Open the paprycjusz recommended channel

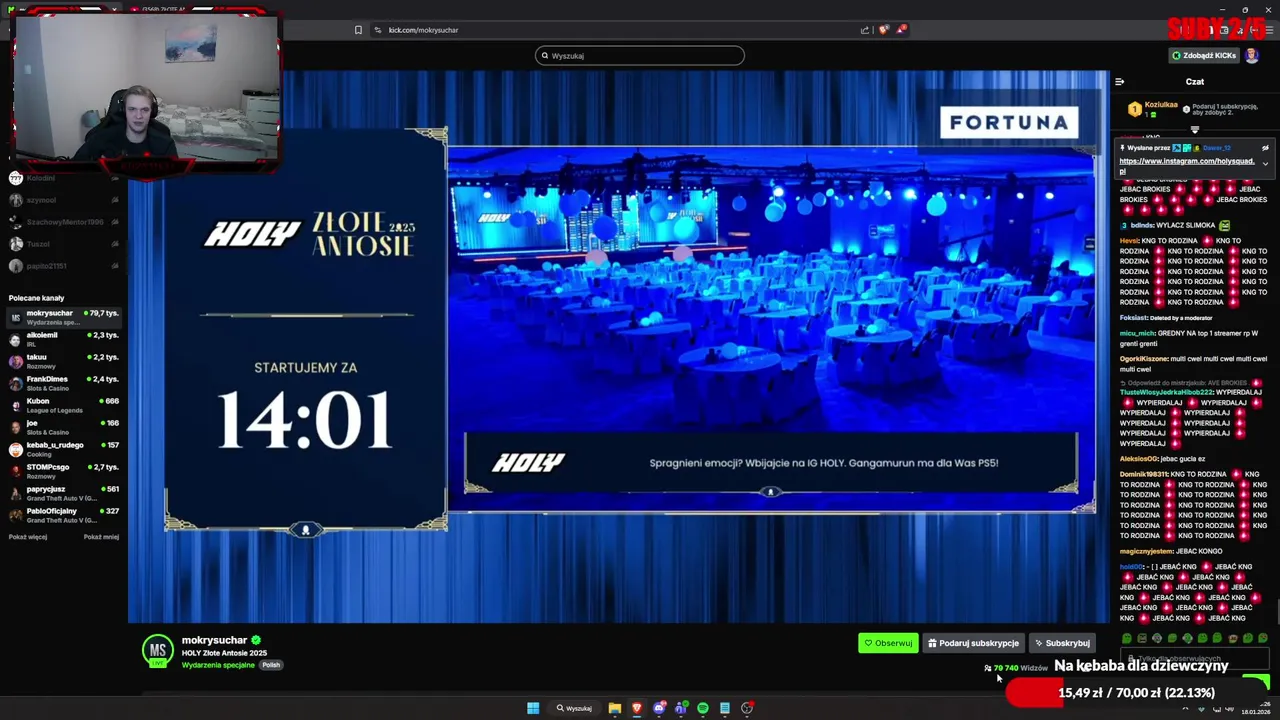coord(64,493)
